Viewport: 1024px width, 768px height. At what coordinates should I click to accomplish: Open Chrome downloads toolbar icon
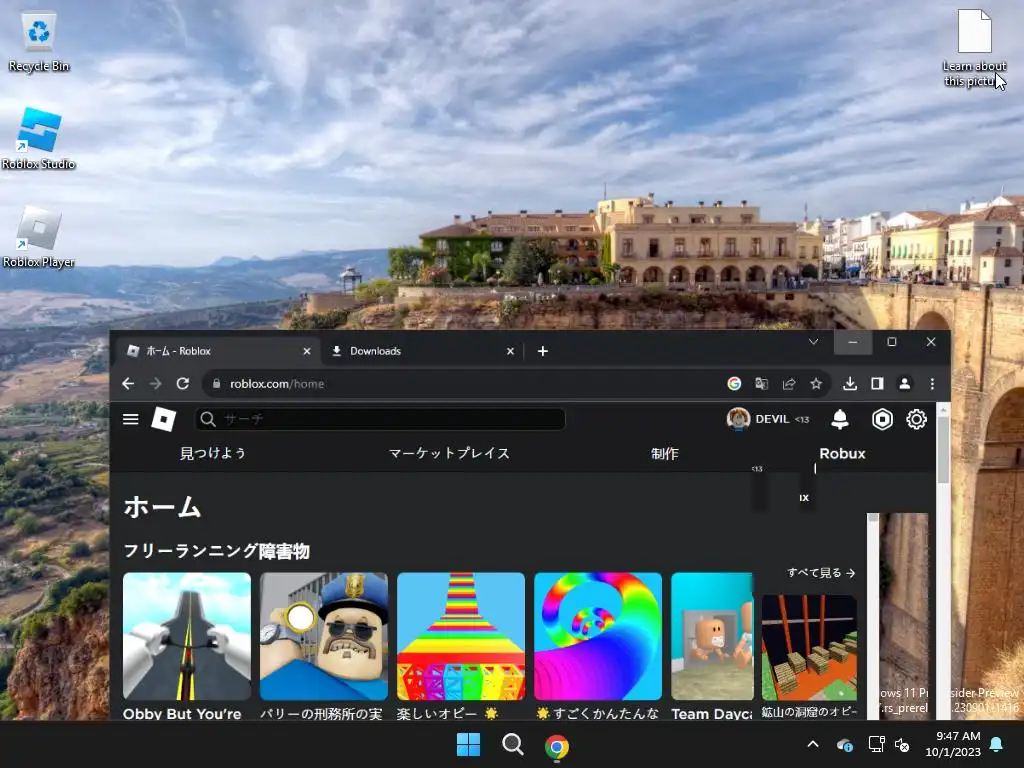coord(850,384)
